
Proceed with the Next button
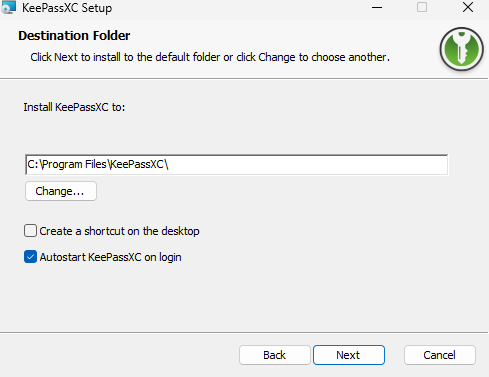tap(349, 355)
